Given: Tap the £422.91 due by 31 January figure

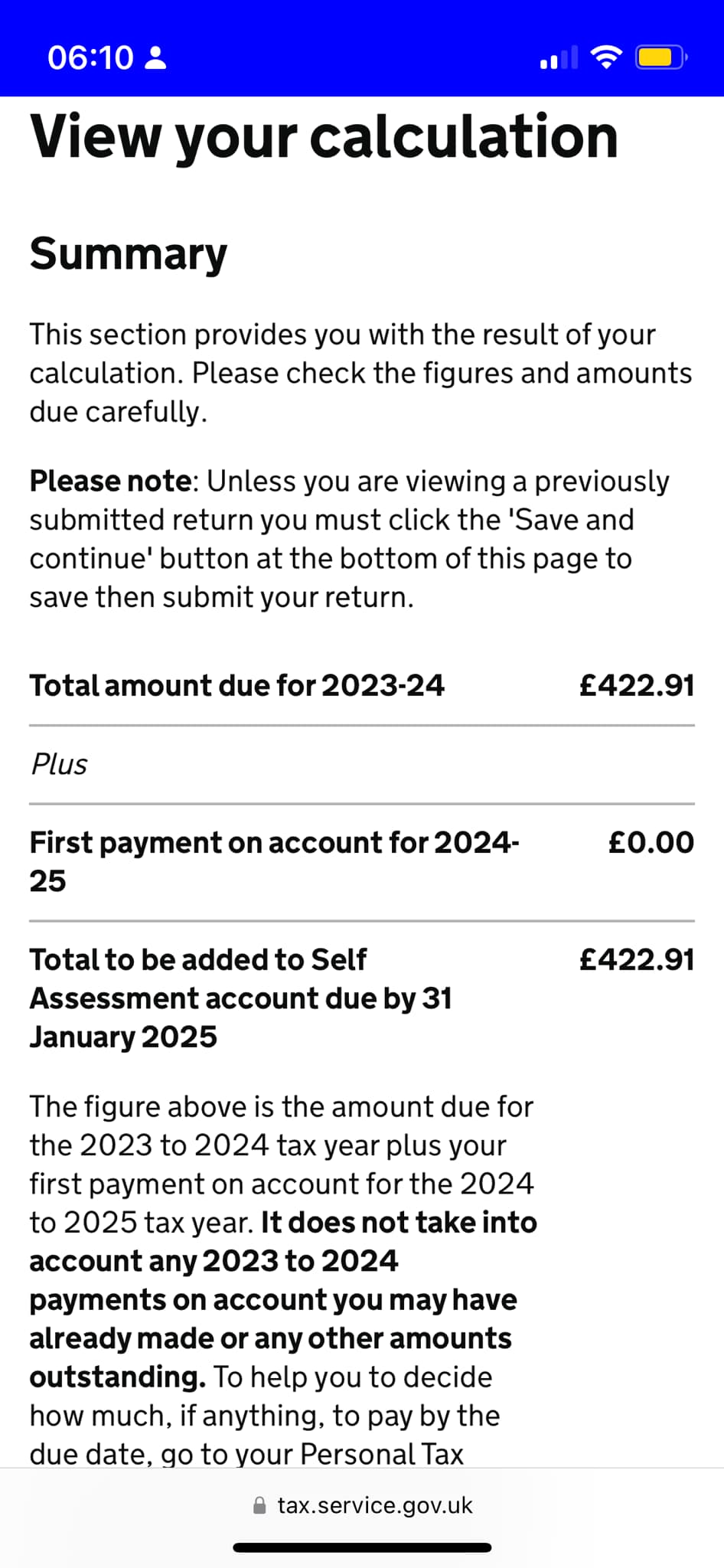Looking at the screenshot, I should coord(637,959).
